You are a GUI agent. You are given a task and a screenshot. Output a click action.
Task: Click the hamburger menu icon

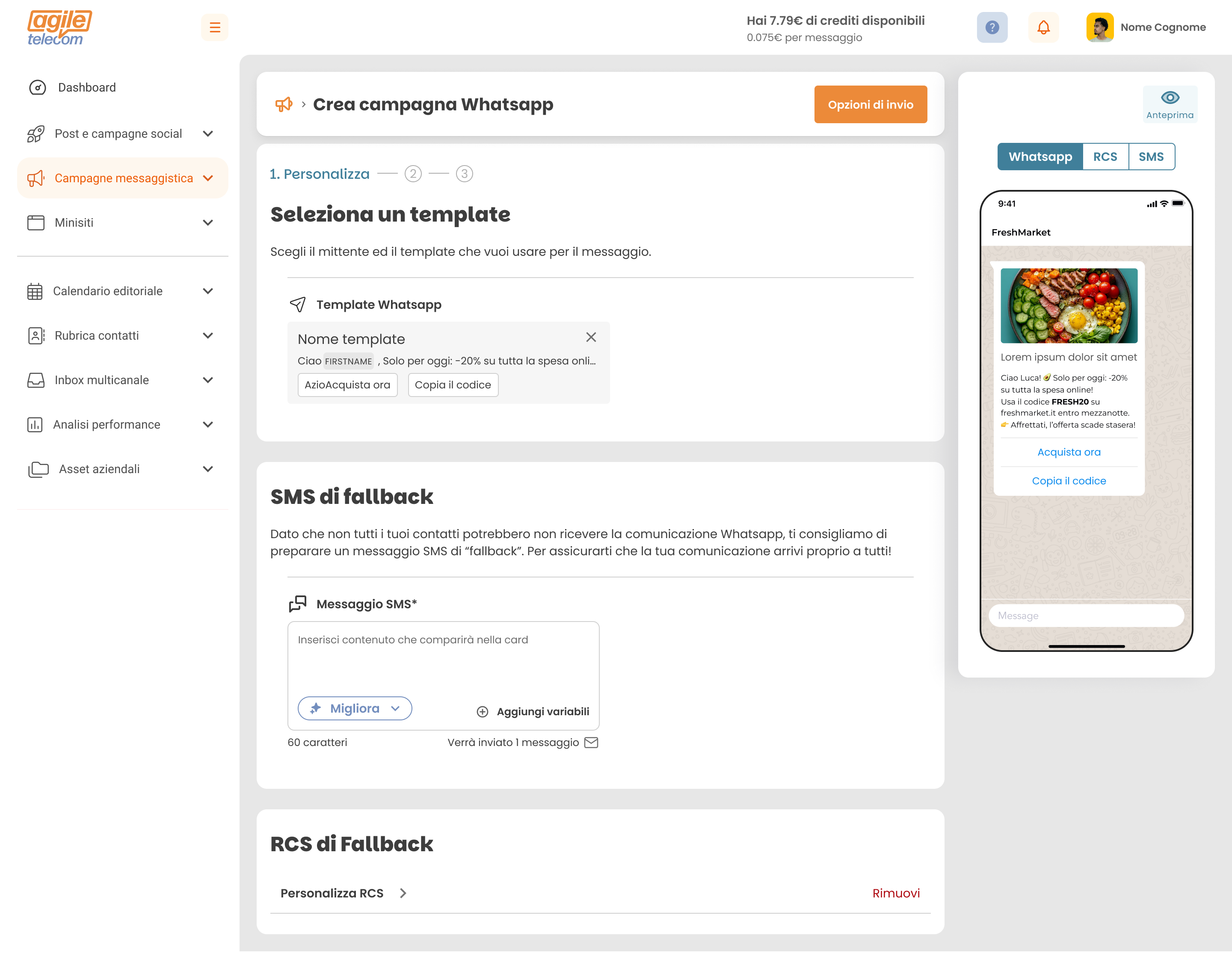pos(215,27)
